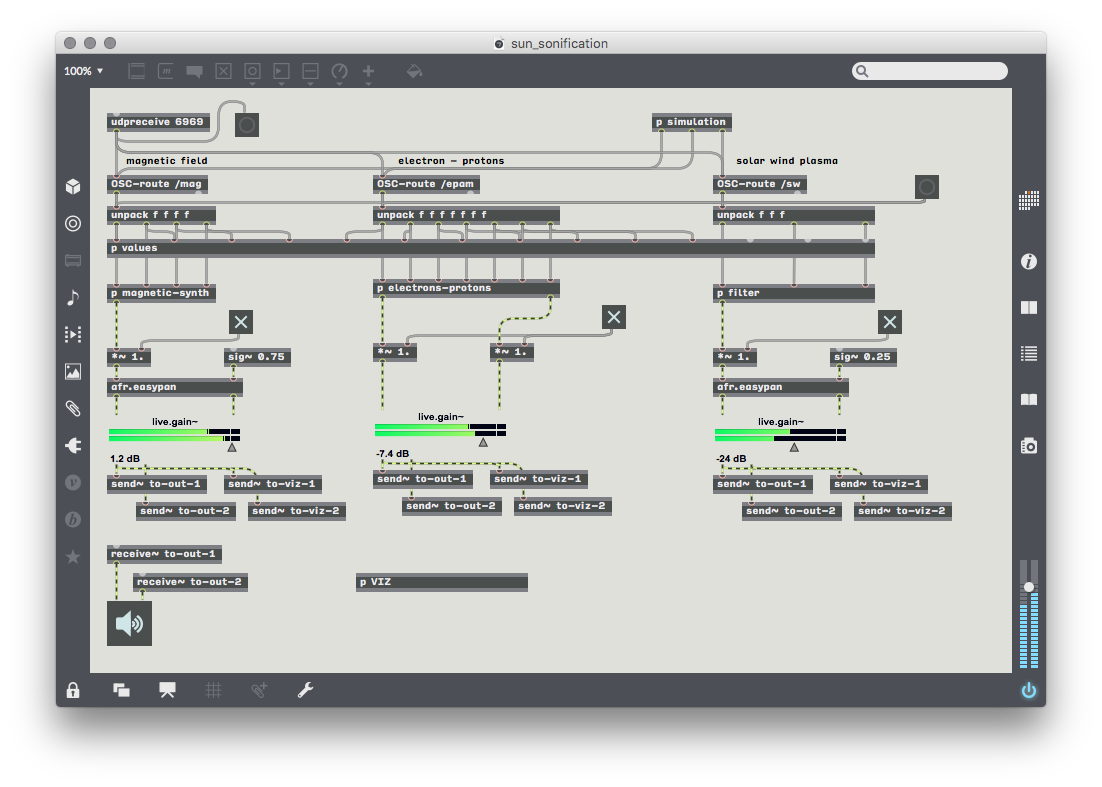Turn audio on with the power button

(x=1028, y=691)
